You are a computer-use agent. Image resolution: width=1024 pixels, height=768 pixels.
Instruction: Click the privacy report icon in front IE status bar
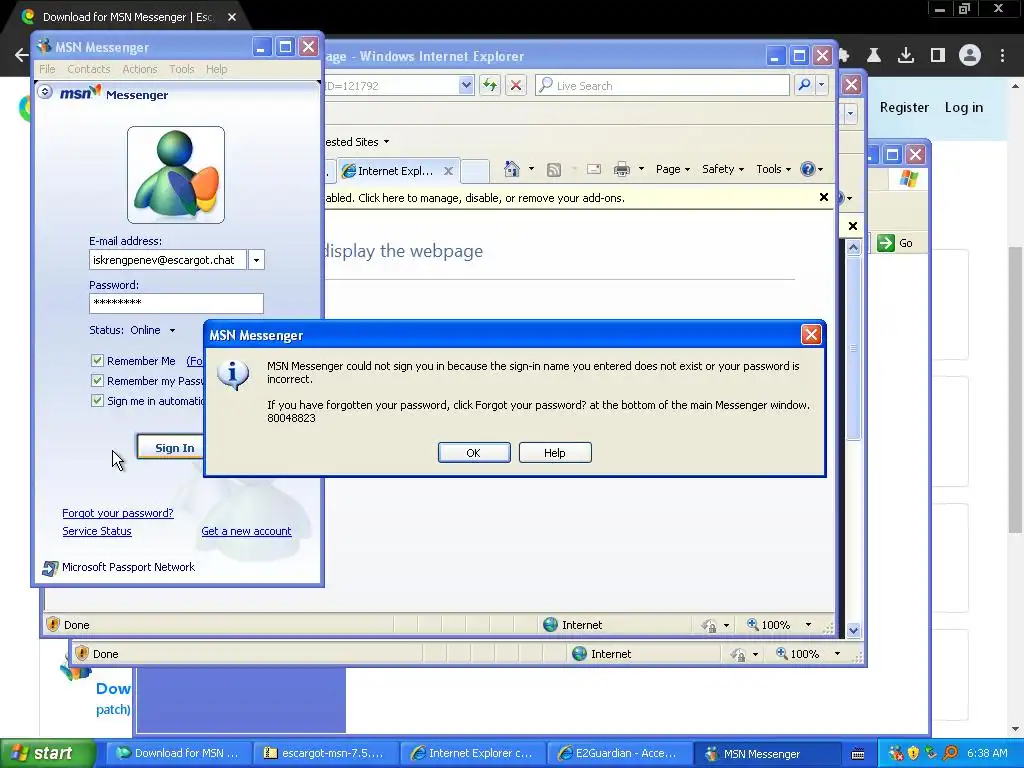click(x=709, y=626)
